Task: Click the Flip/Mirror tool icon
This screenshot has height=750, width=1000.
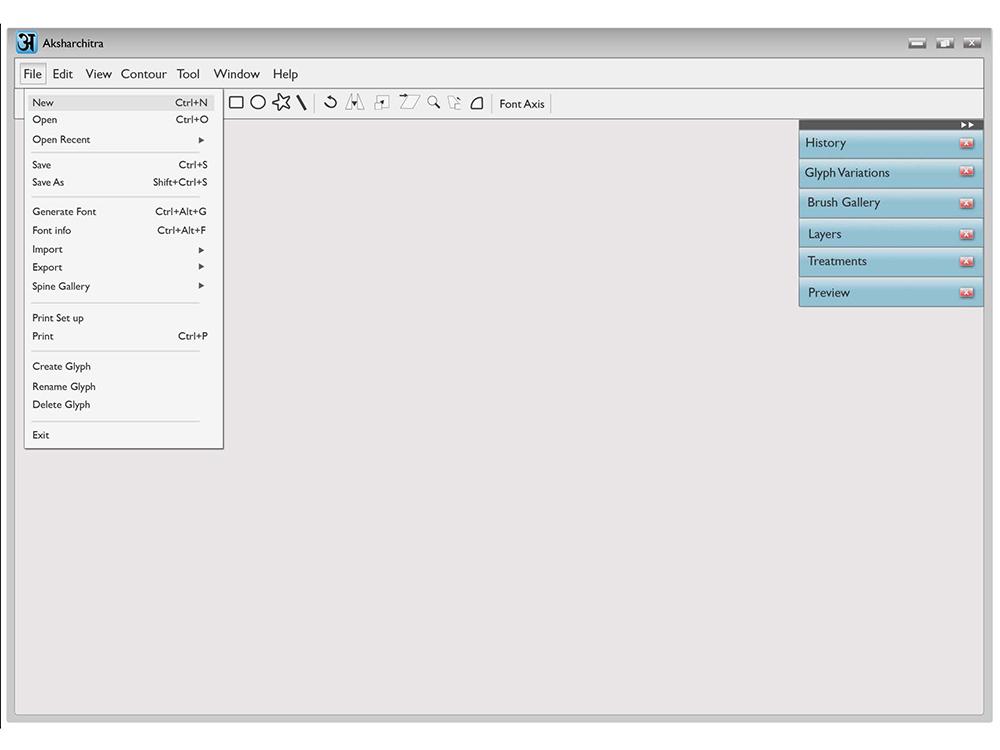Action: tap(354, 102)
